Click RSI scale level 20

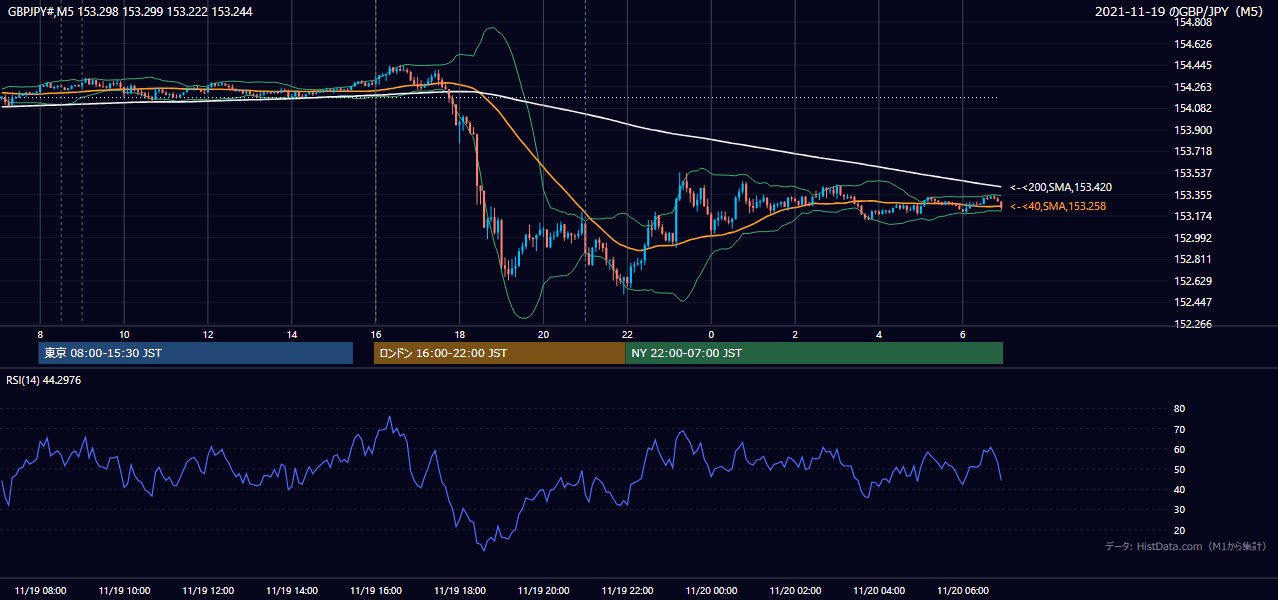click(x=1179, y=530)
